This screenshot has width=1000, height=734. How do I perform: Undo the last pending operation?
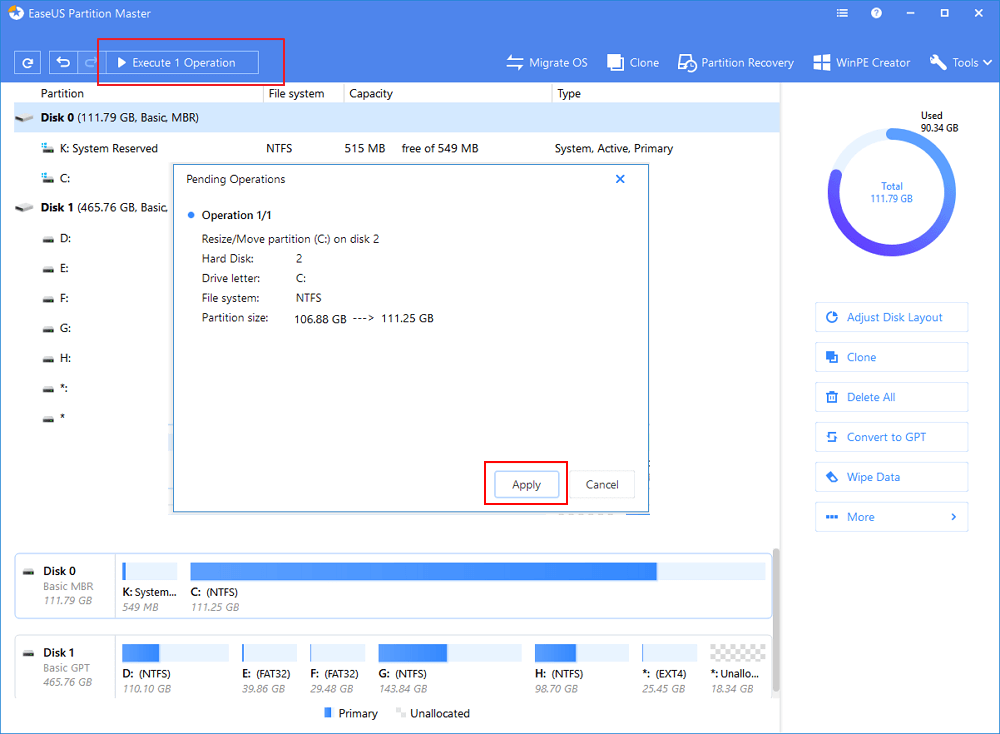click(63, 62)
